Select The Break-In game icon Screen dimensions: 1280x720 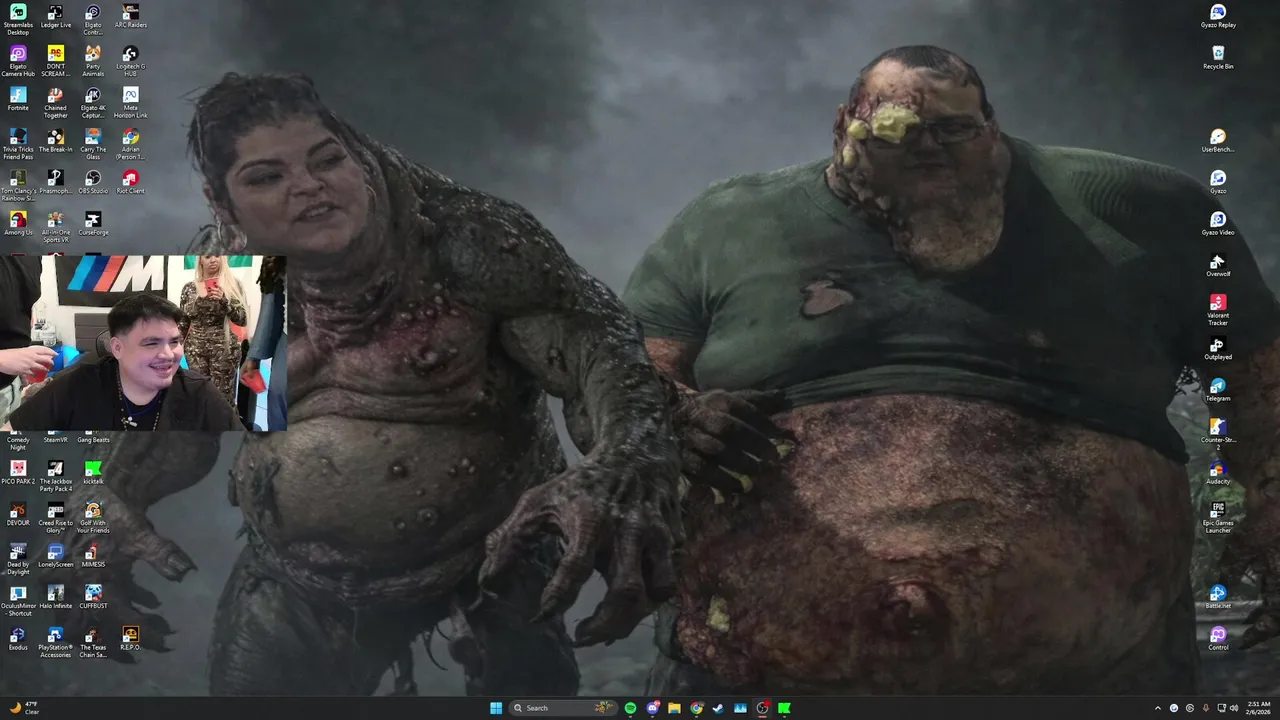click(56, 141)
